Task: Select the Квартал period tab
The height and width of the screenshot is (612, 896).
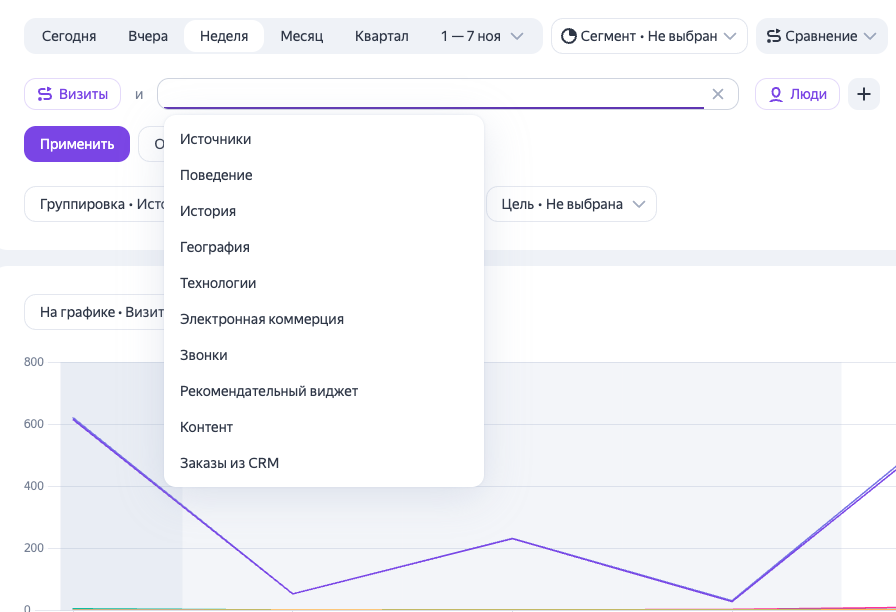Action: (382, 36)
